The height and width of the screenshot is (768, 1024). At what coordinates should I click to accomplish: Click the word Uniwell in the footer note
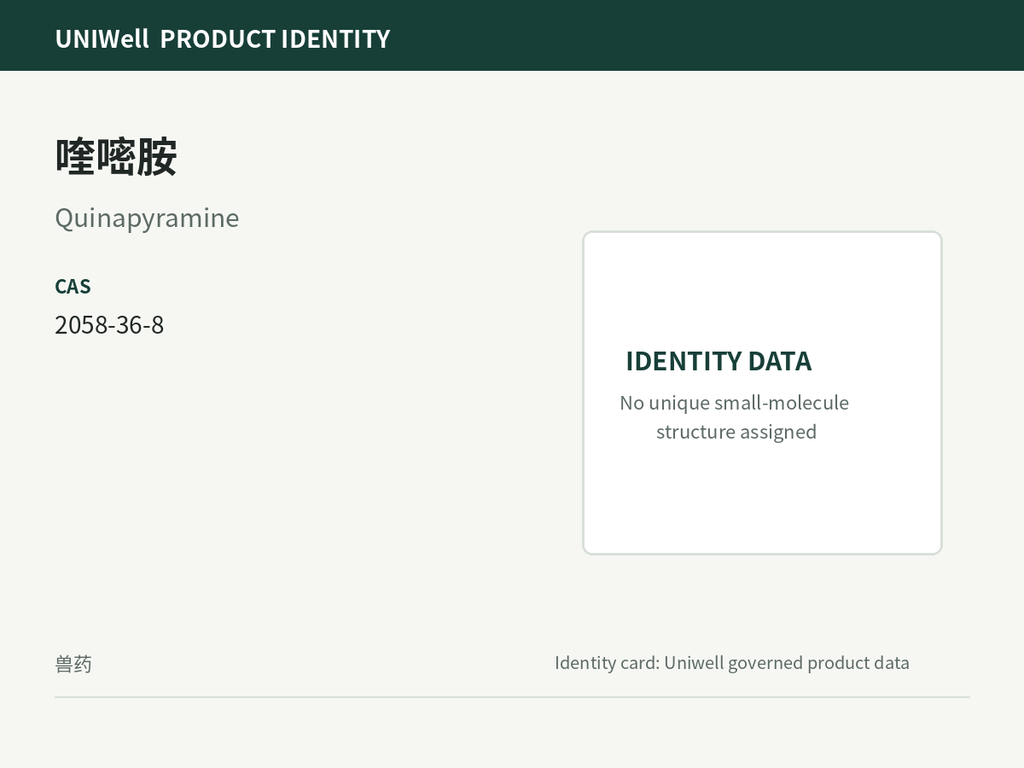(694, 663)
